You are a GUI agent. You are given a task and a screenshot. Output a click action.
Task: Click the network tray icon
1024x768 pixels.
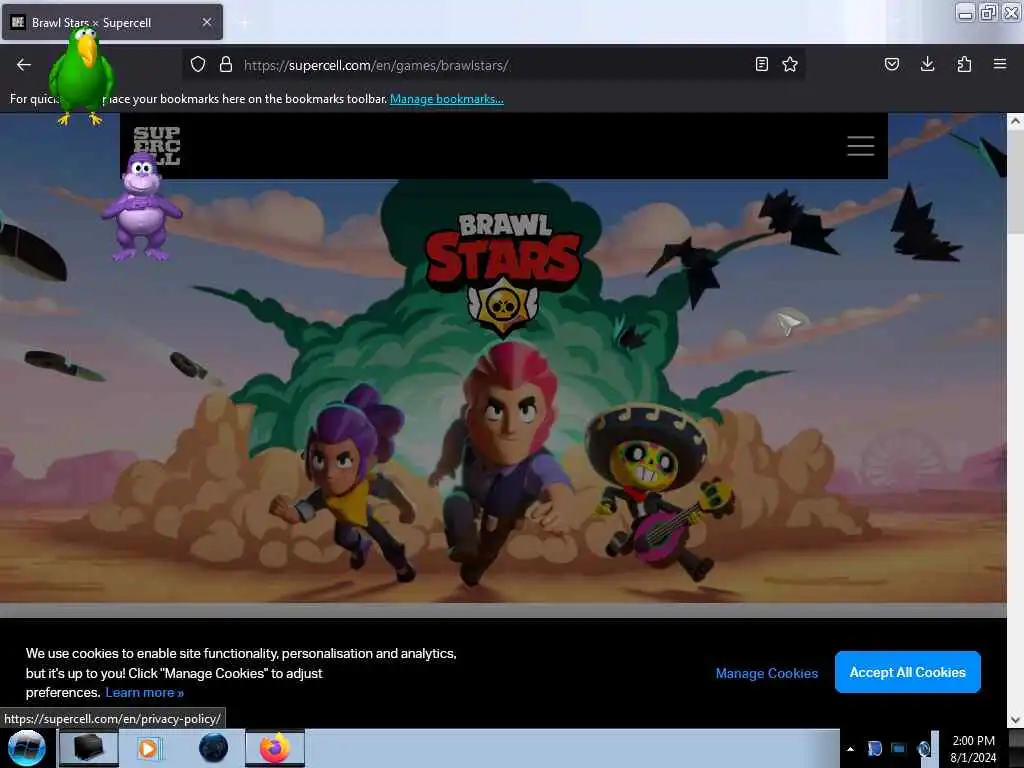pyautogui.click(x=899, y=749)
